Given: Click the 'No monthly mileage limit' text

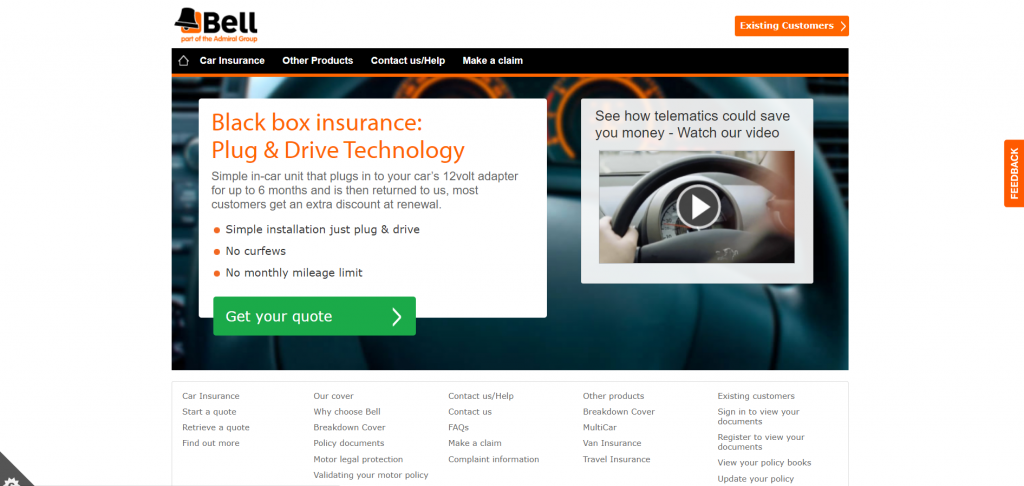Looking at the screenshot, I should pos(294,272).
